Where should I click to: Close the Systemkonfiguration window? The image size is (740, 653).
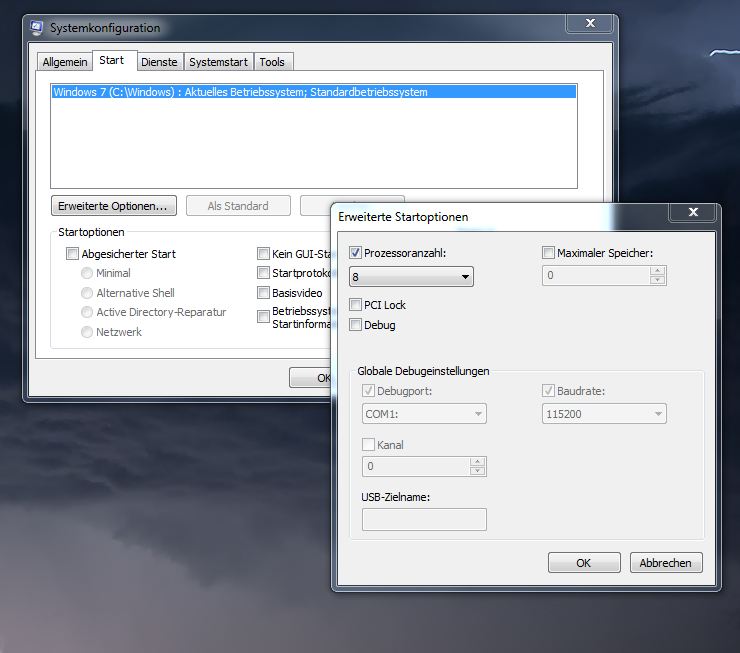[590, 24]
